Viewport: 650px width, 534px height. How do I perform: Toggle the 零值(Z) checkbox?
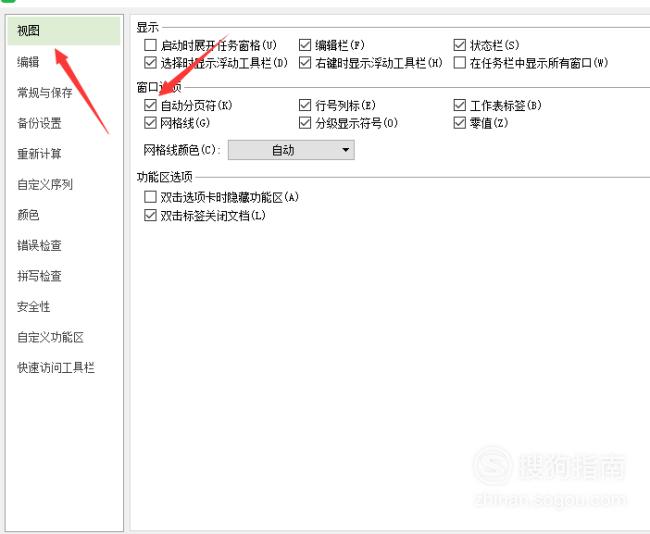[x=459, y=123]
